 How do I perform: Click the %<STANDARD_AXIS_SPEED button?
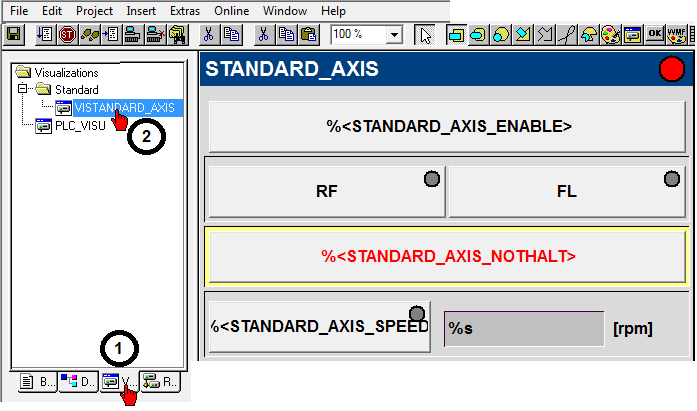point(320,327)
